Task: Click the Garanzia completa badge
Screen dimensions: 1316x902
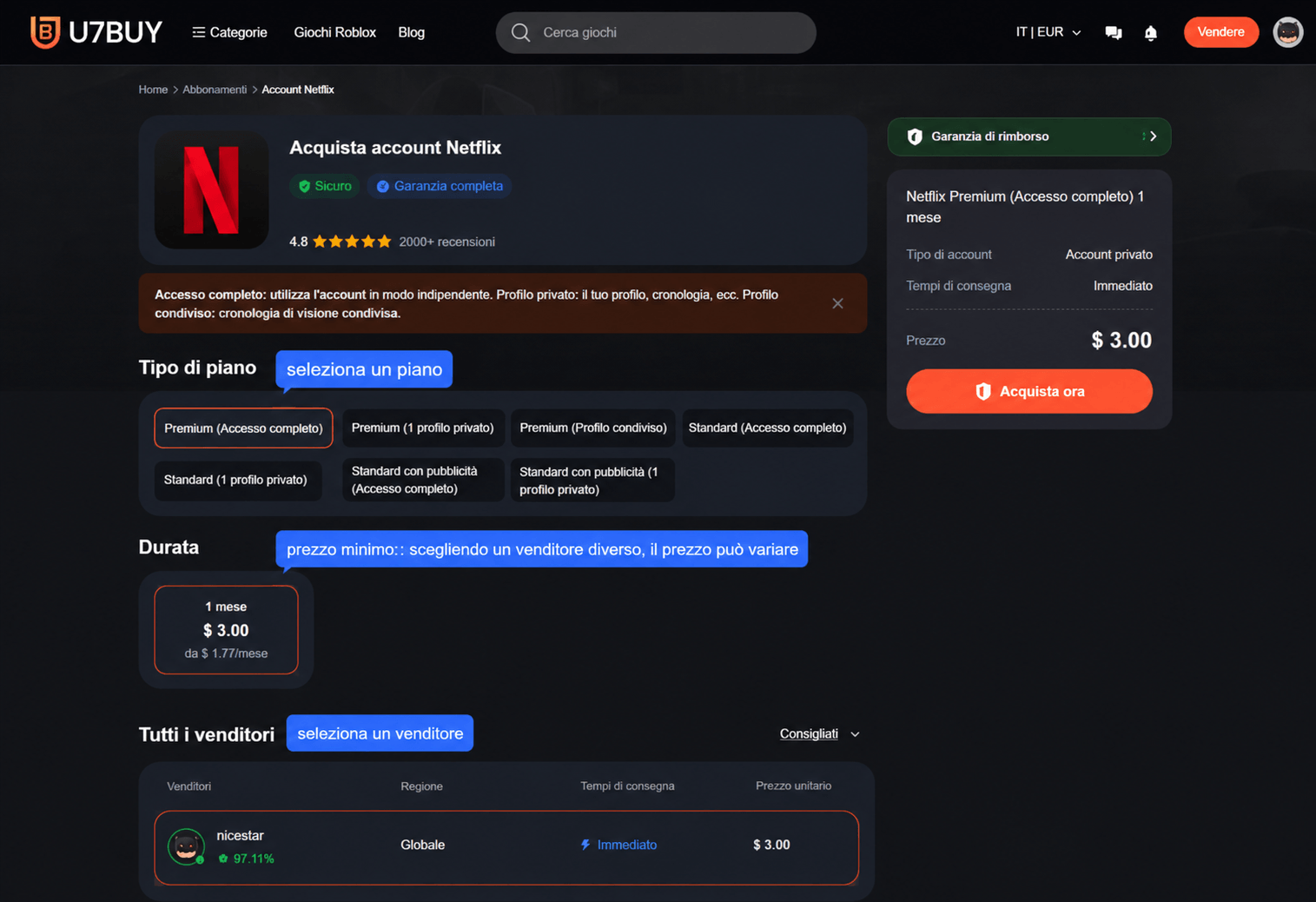Action: click(x=440, y=186)
